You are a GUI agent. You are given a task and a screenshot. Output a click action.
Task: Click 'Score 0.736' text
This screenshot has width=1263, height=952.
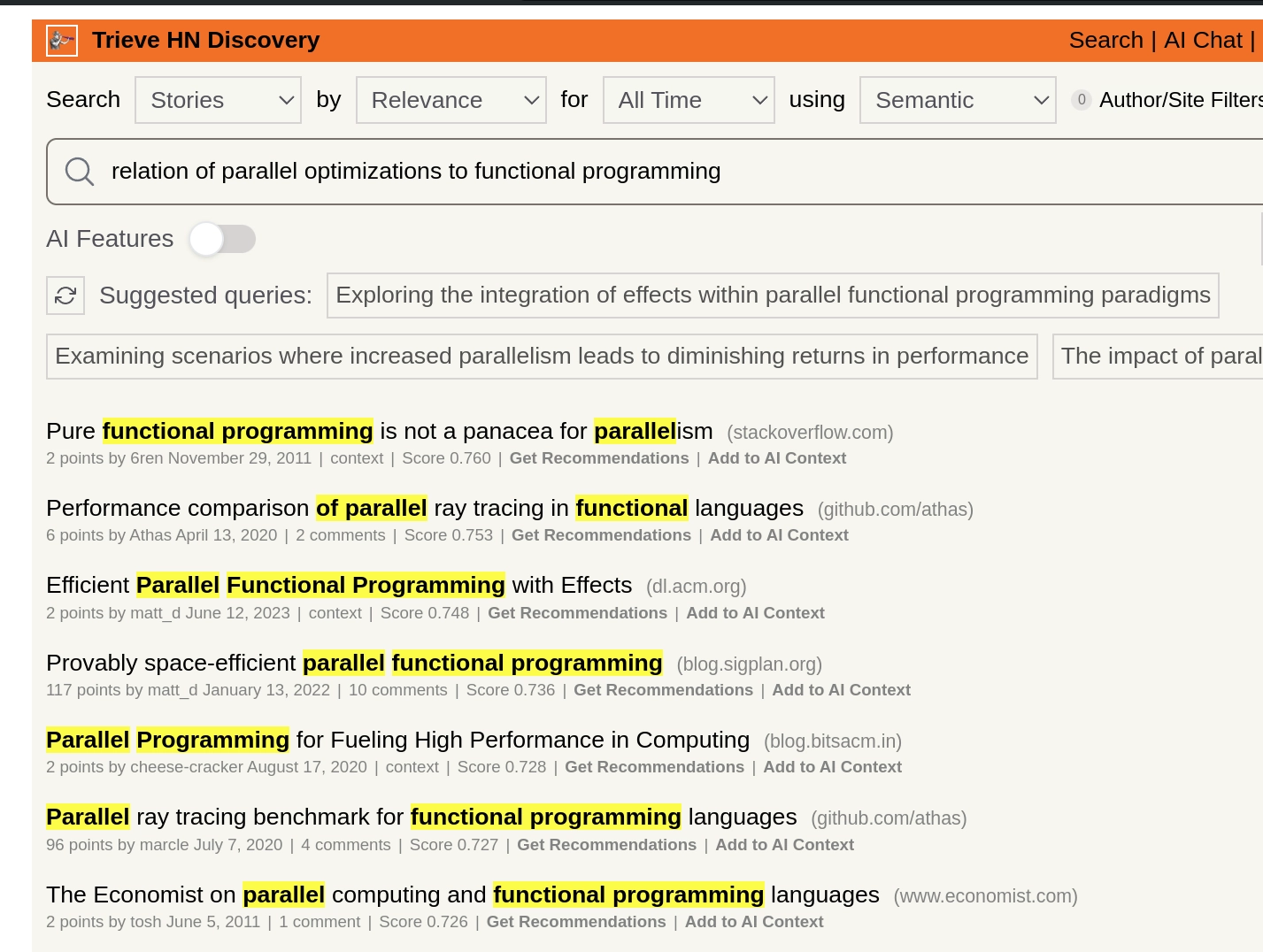[x=511, y=690]
